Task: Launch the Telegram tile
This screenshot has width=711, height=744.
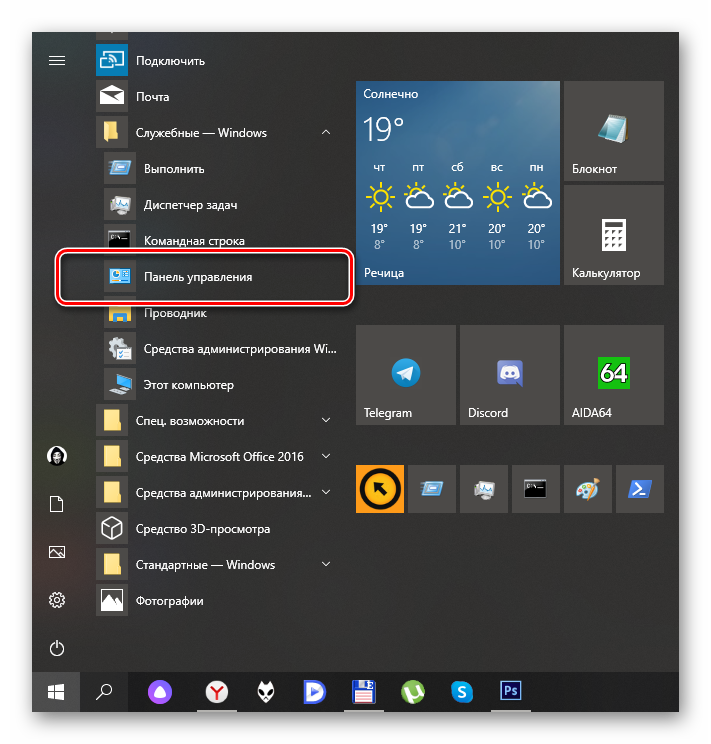Action: click(406, 375)
